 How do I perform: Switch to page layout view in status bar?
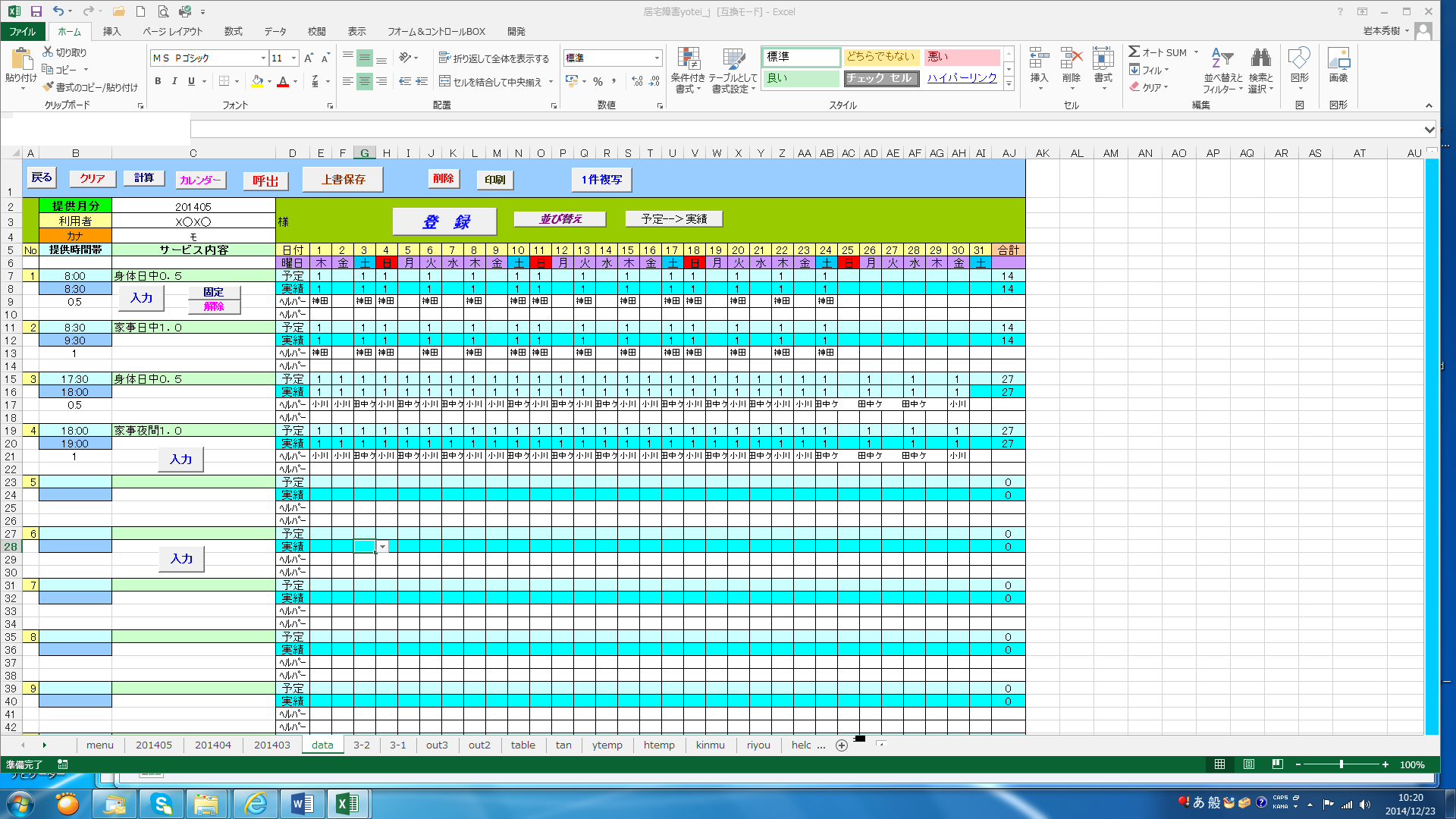pos(1248,764)
